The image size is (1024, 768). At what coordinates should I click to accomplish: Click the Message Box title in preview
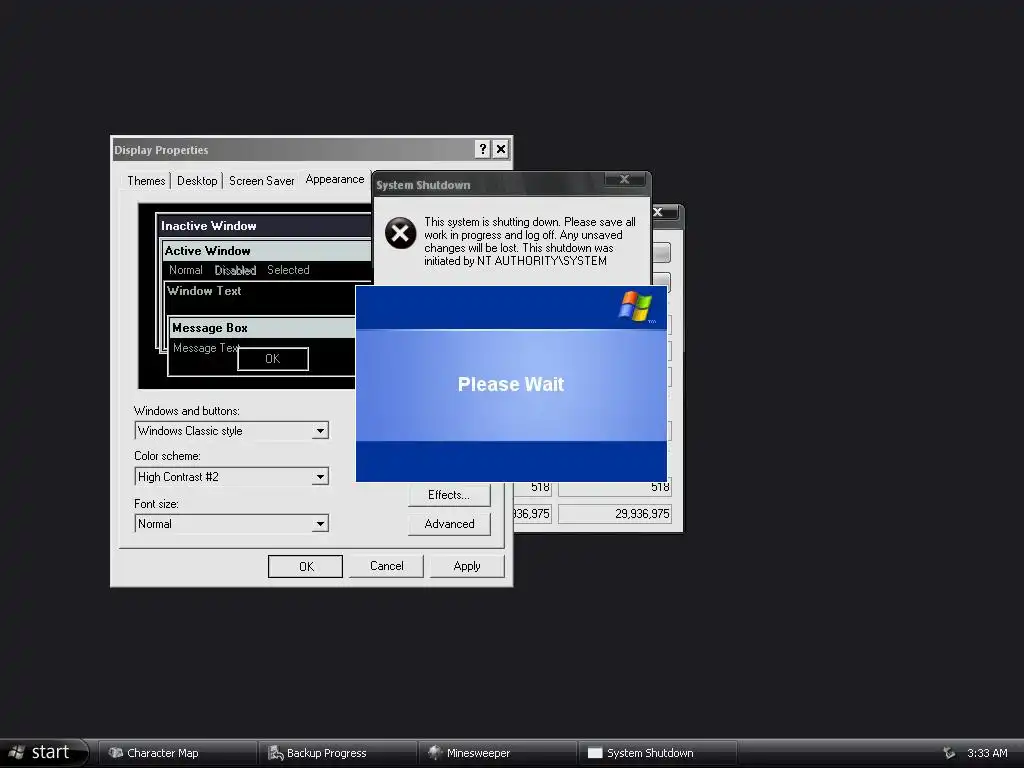coord(210,328)
